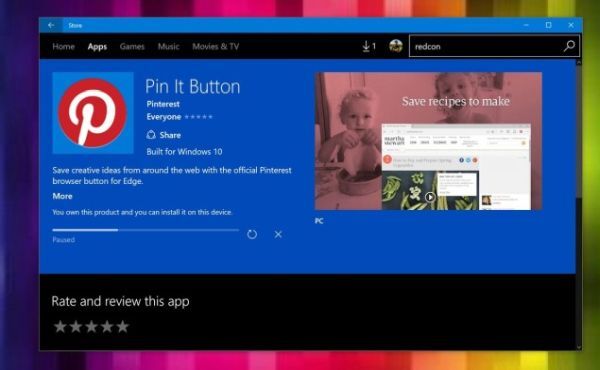Open the Save recipes screenshot thumbnail
This screenshot has height=370, width=600.
tap(428, 141)
